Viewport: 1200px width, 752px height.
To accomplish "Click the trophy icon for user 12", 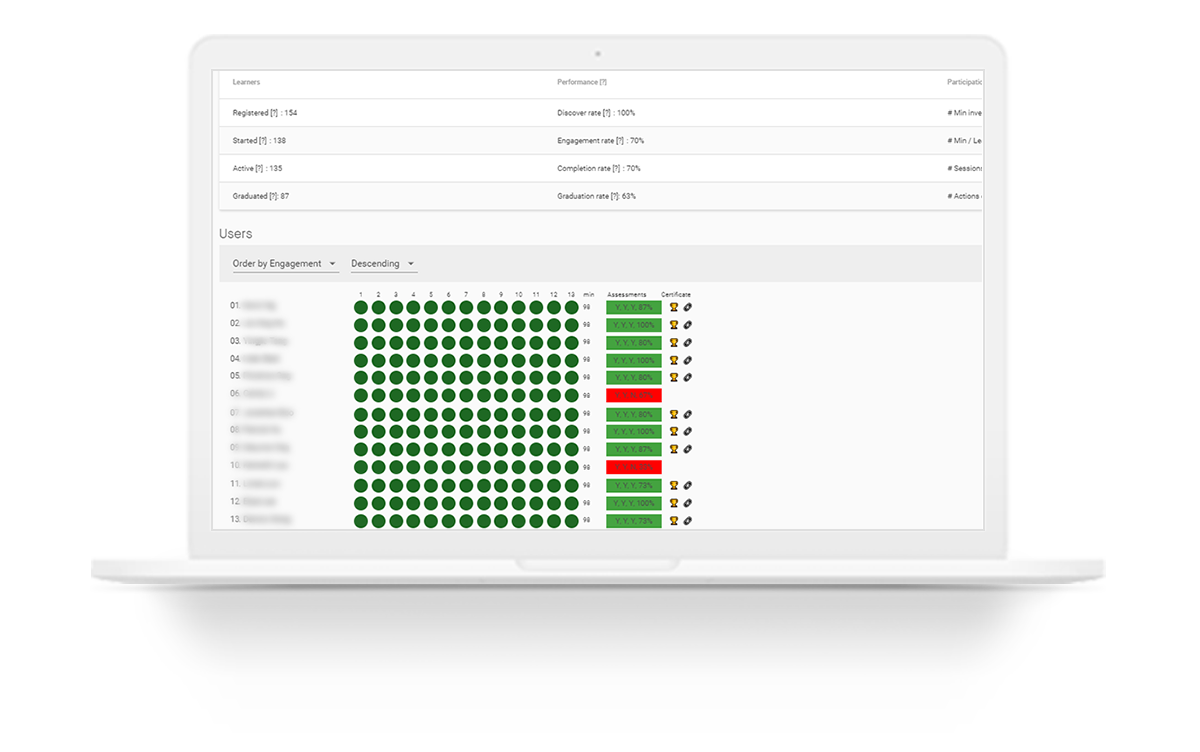I will coord(673,502).
